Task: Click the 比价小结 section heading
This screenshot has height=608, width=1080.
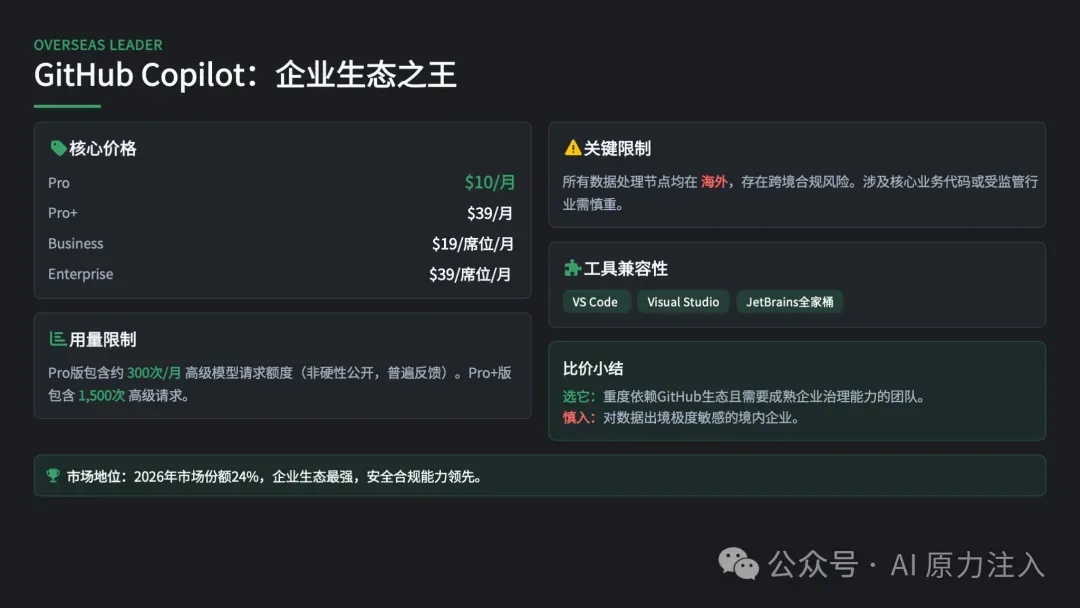Action: pyautogui.click(x=593, y=368)
